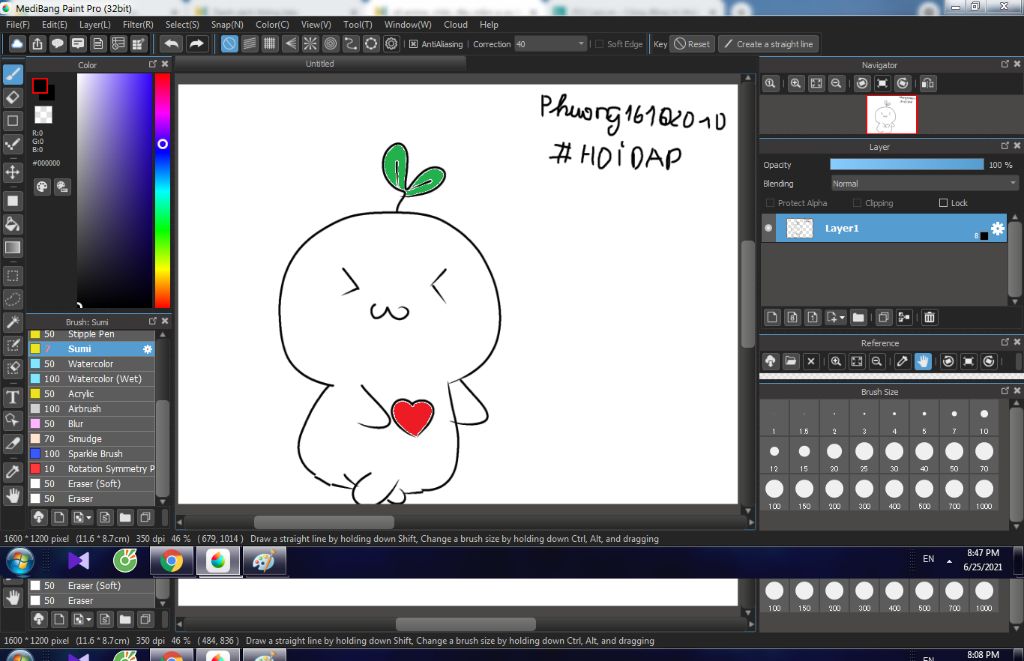Choose Sparkle Brush

click(92, 454)
